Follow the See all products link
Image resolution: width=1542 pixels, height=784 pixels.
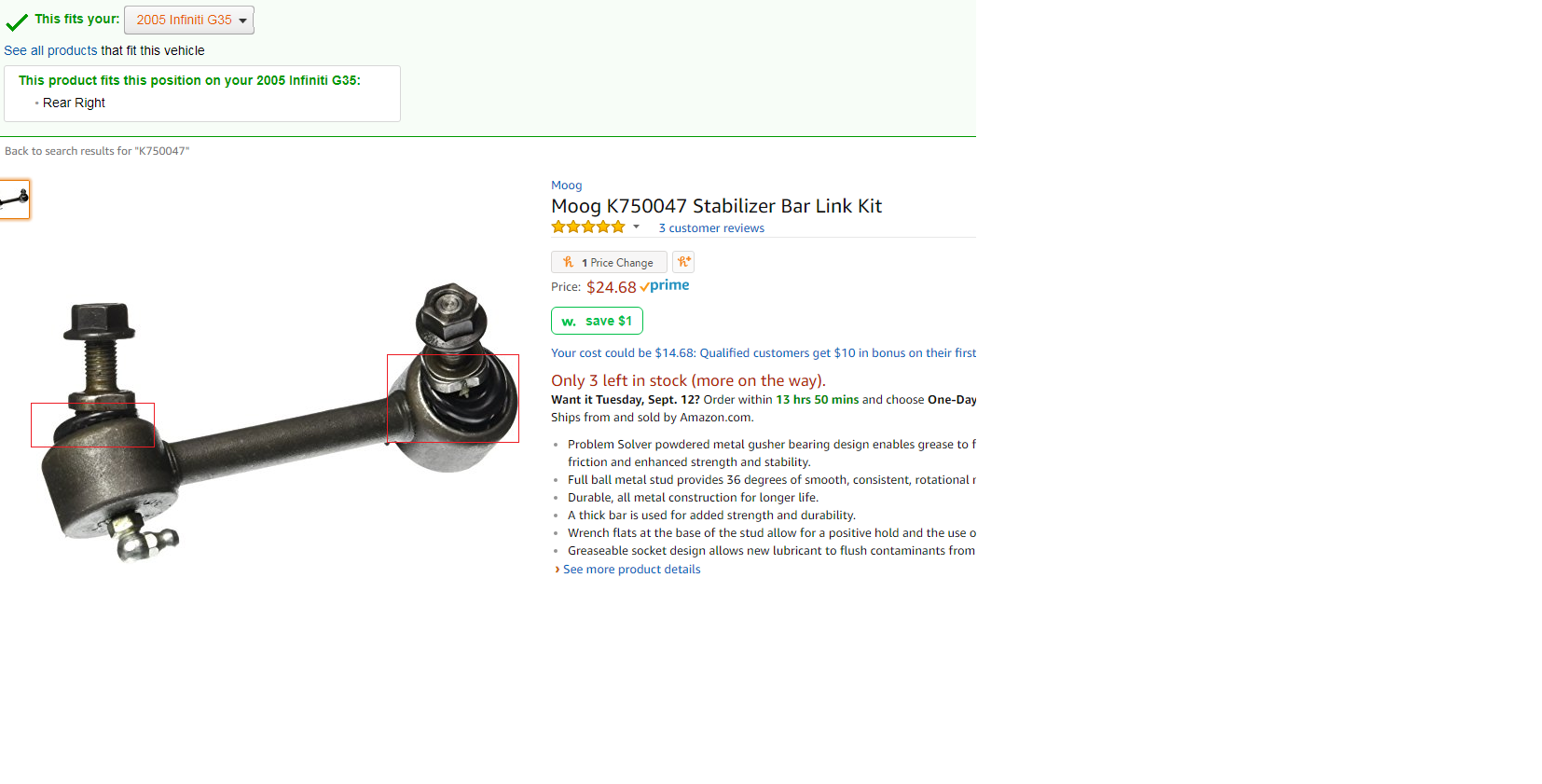point(50,50)
